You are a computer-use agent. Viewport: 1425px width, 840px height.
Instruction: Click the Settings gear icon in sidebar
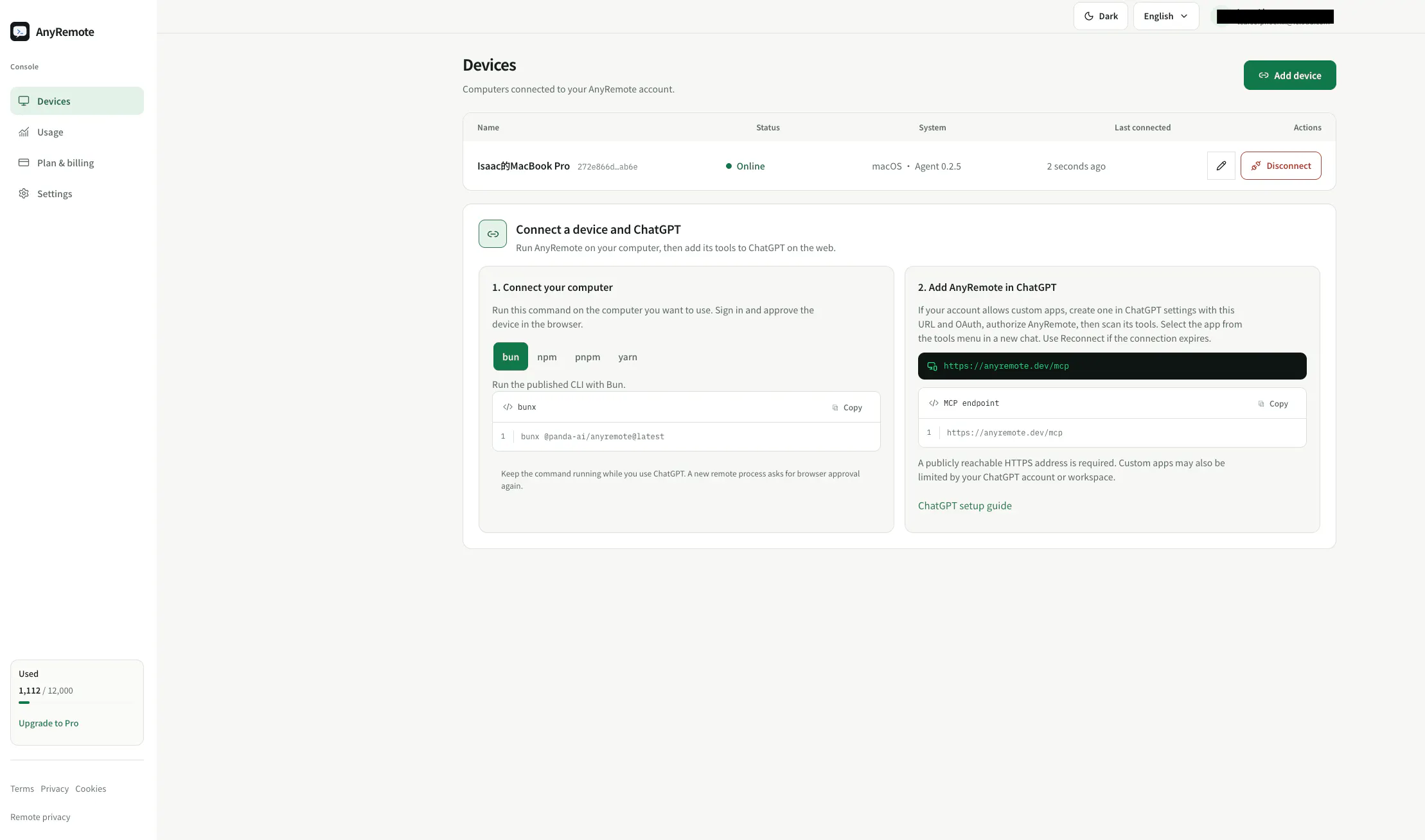[24, 193]
